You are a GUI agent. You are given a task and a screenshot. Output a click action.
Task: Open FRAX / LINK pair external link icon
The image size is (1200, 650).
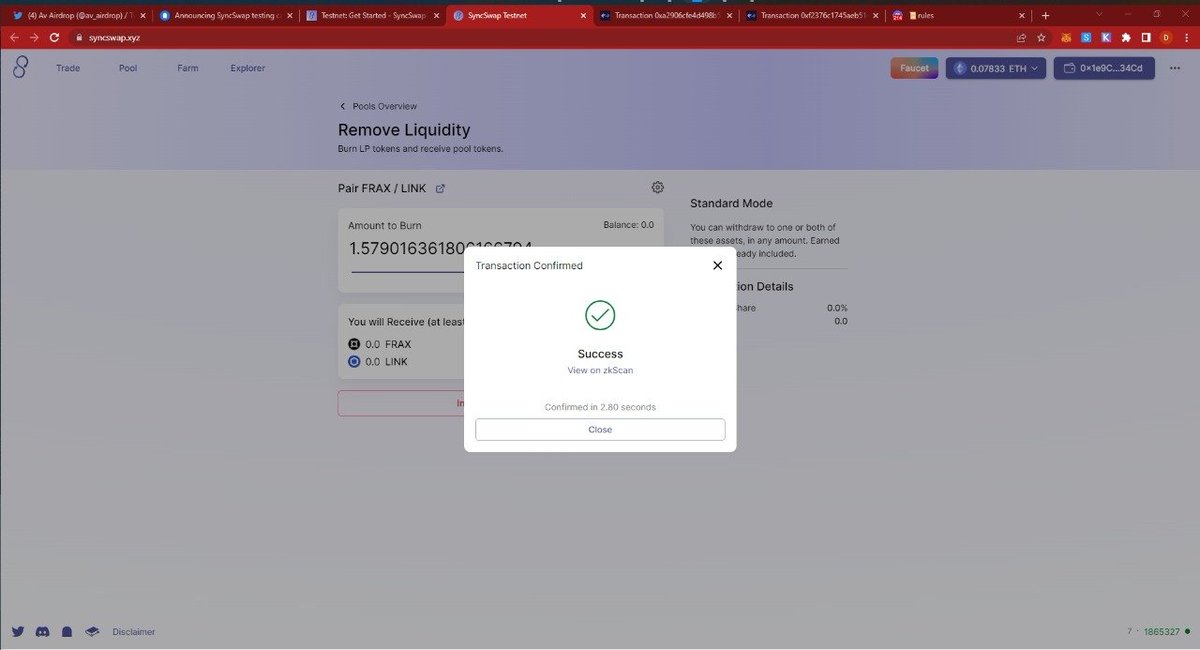440,188
